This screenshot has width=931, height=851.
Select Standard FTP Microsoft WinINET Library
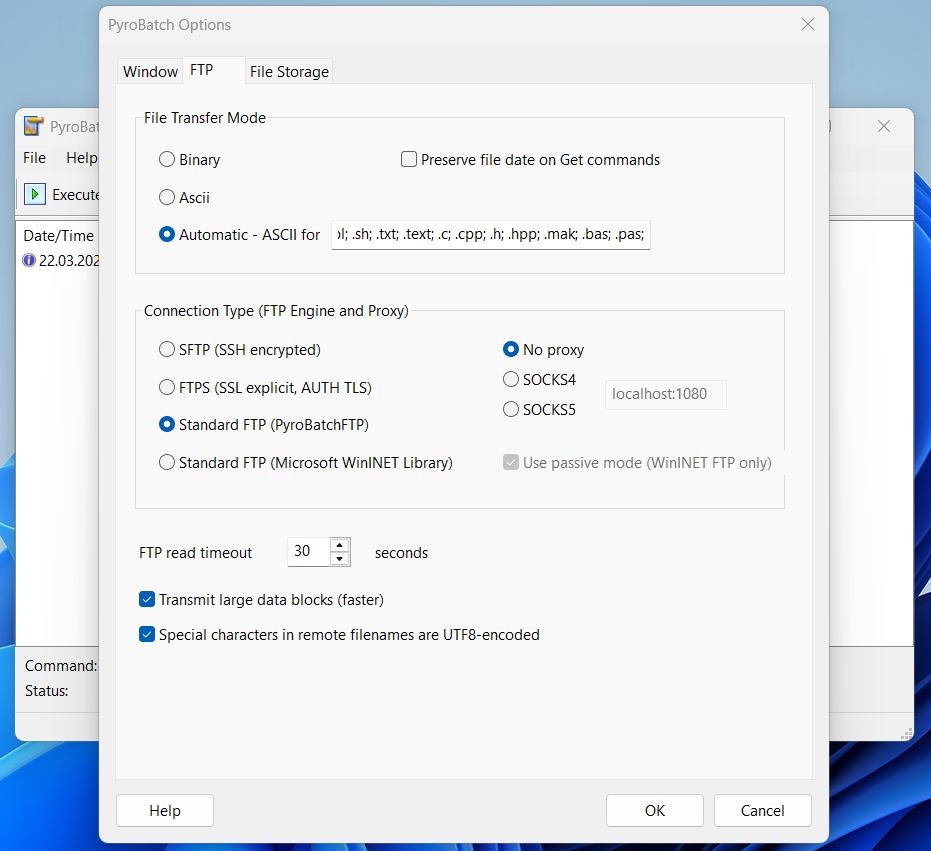[x=167, y=463]
